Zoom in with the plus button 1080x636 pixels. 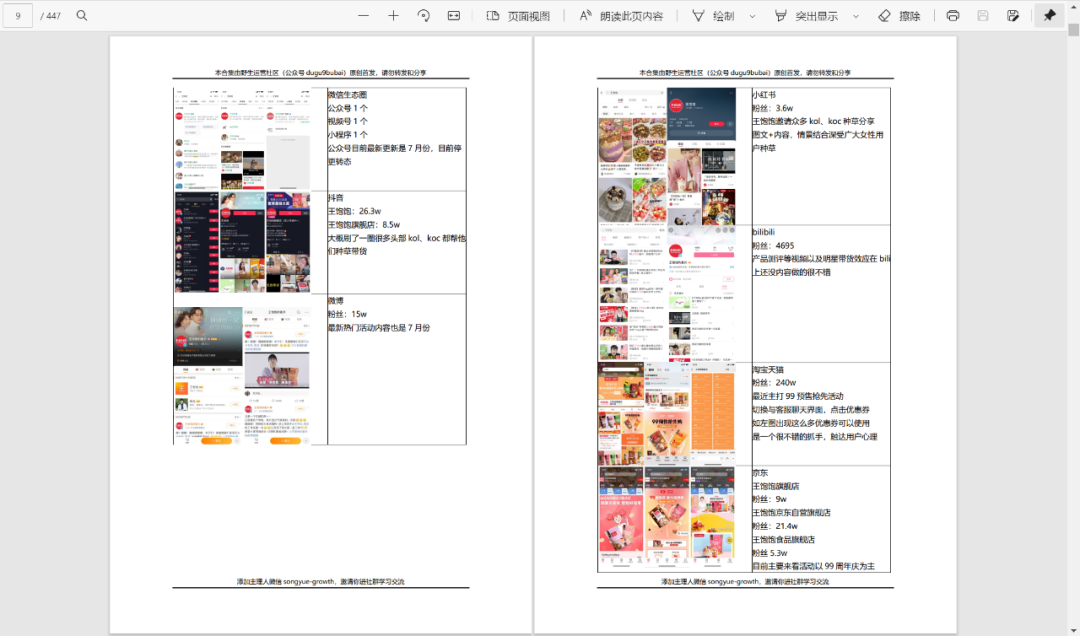393,15
